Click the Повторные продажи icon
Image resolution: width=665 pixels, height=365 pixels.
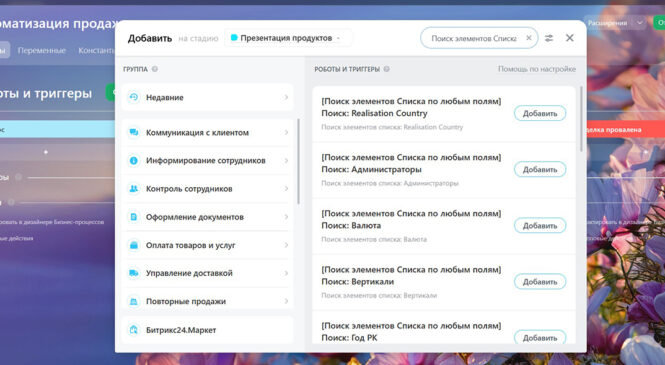tap(134, 301)
